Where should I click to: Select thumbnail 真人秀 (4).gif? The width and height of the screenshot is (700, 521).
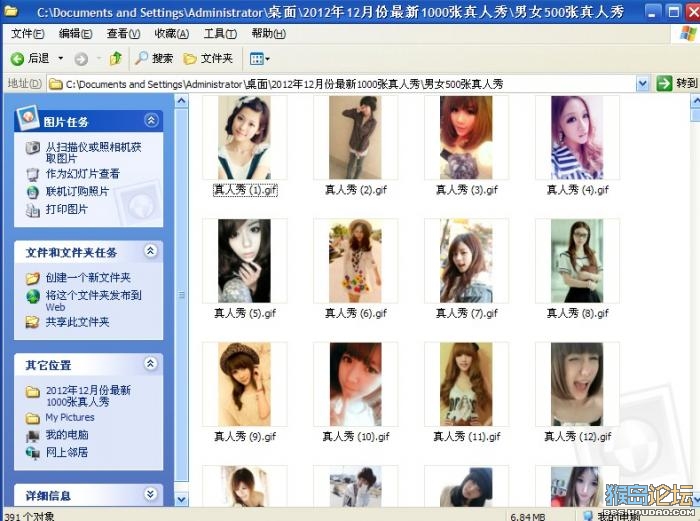coord(577,138)
